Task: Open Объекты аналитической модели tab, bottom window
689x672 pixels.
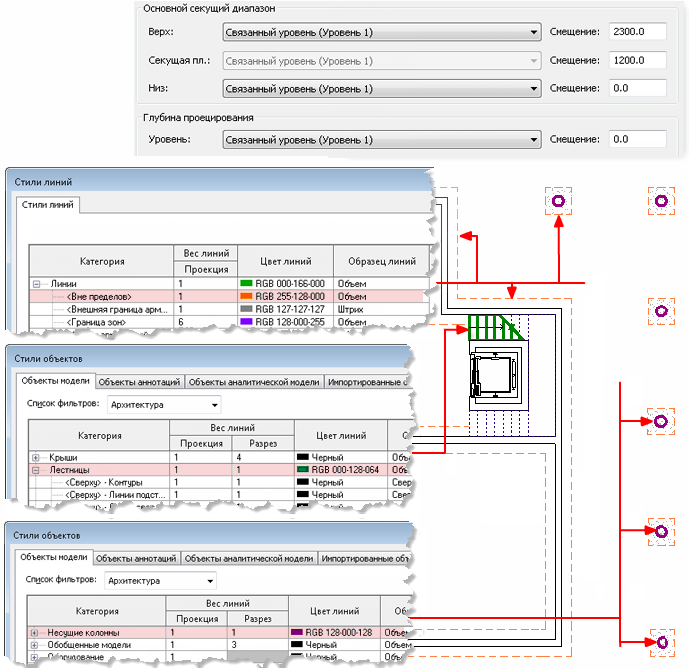Action: (x=249, y=559)
